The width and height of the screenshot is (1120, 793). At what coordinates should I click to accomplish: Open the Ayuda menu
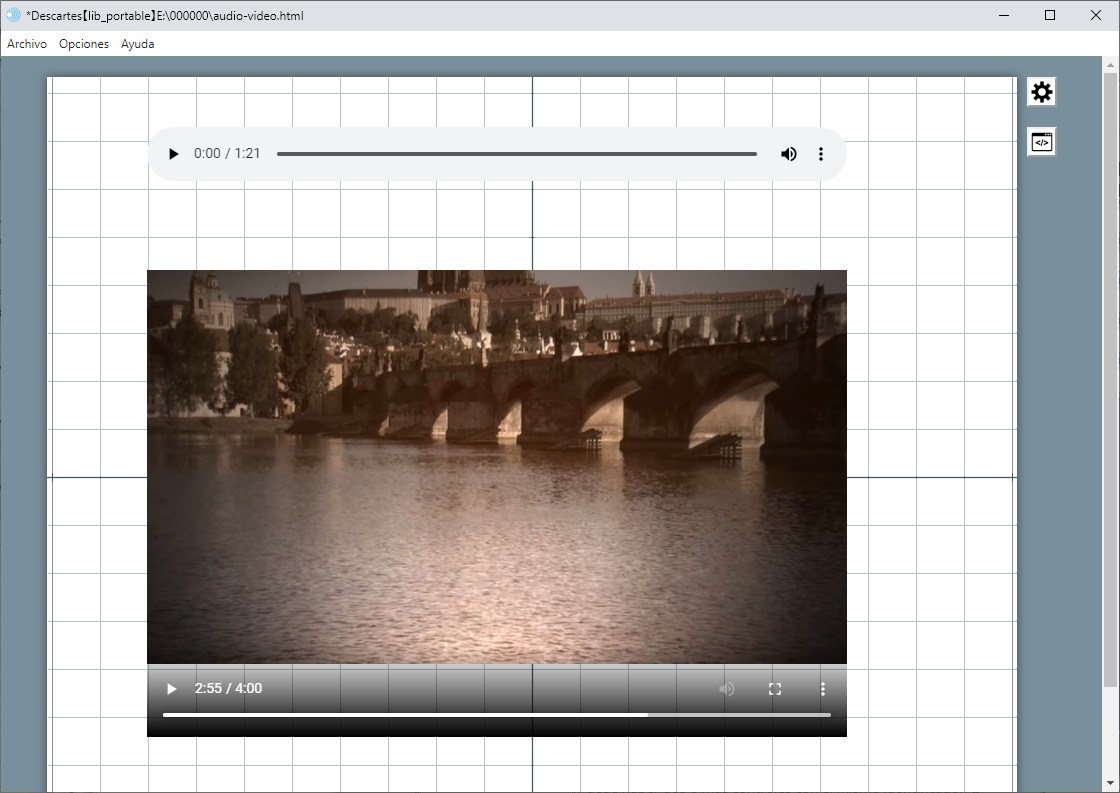click(x=138, y=44)
